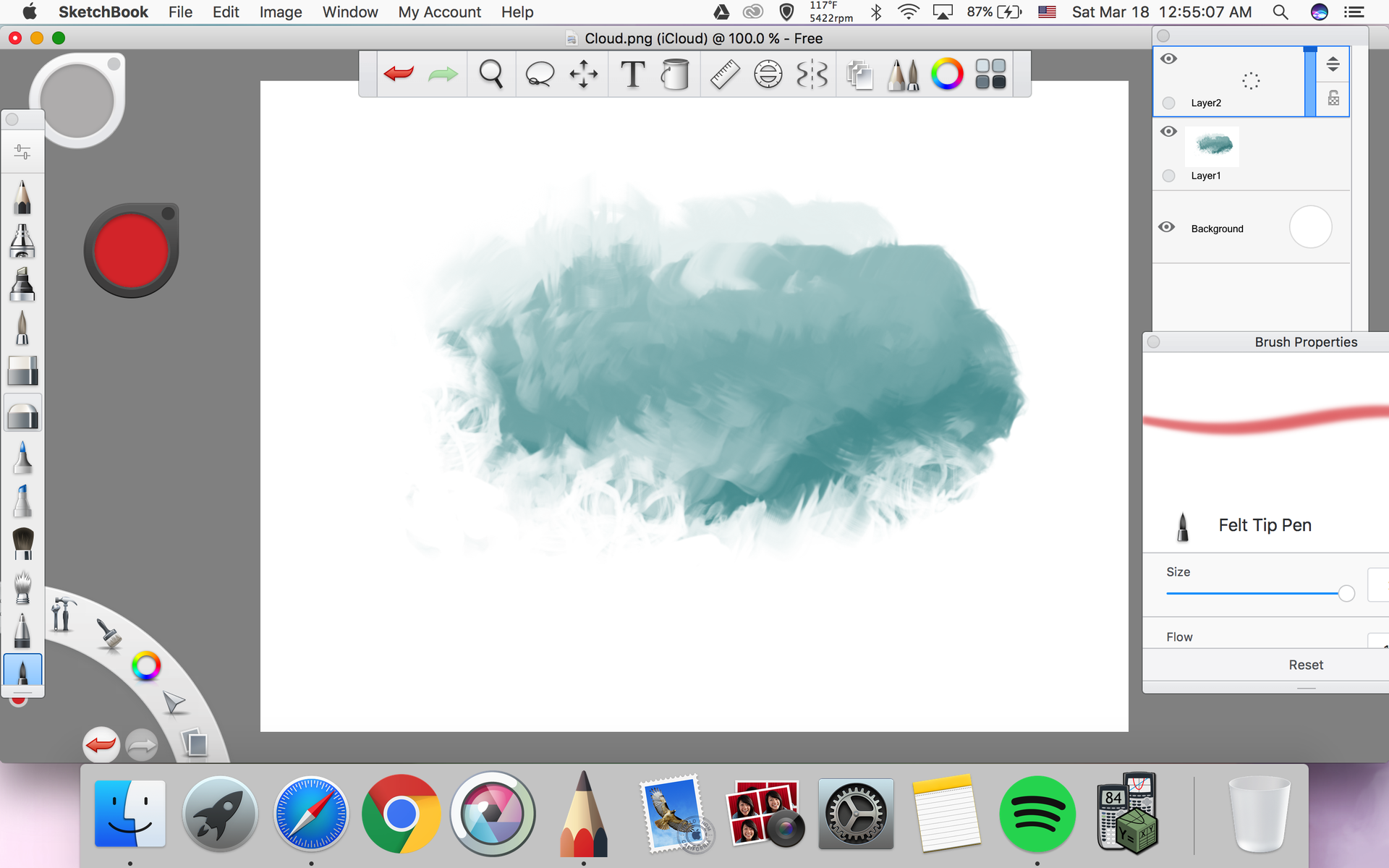Select the Marker brush in brush palette
Viewport: 1389px width, 868px height.
point(22,284)
